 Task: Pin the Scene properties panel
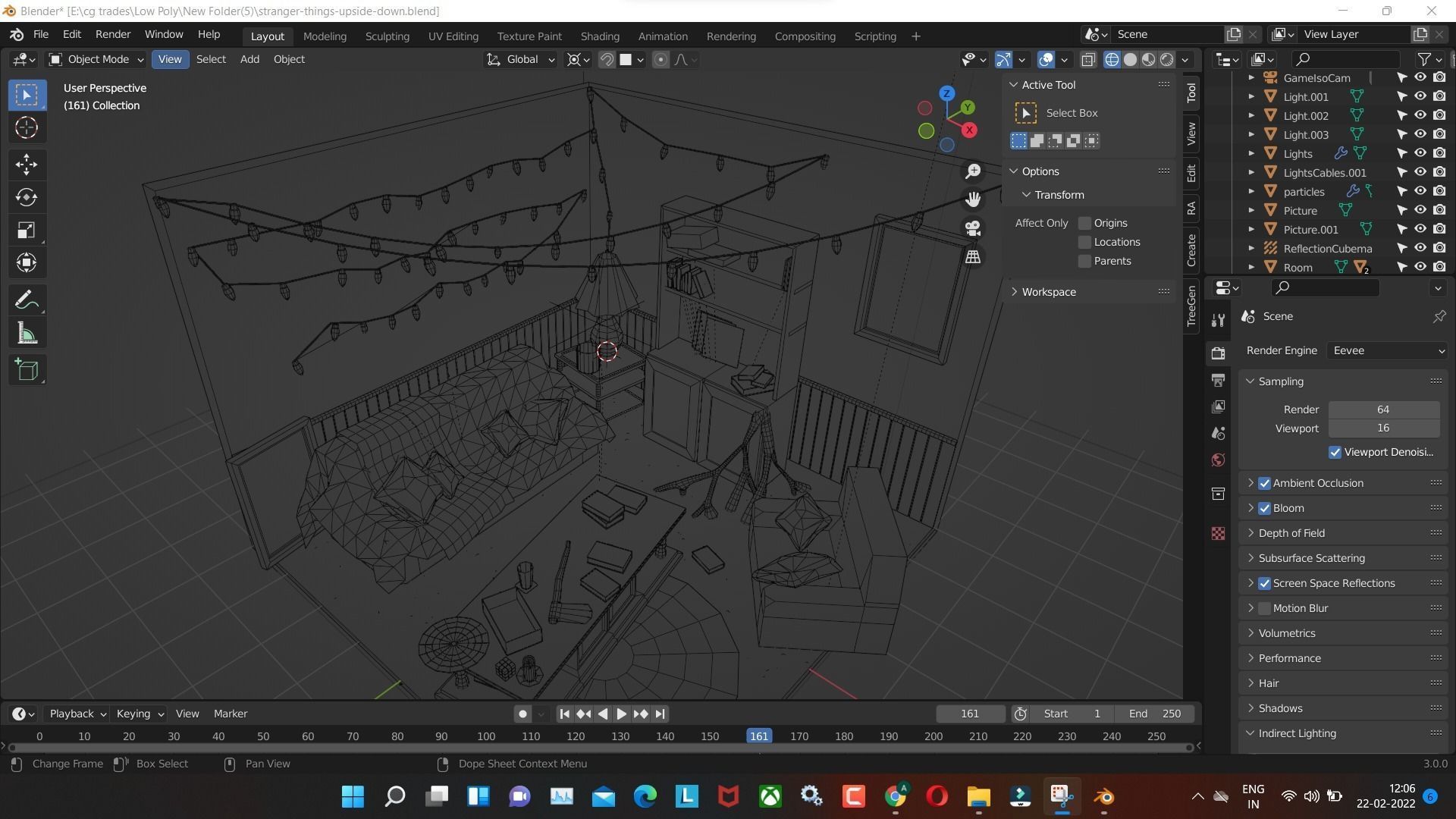click(1439, 316)
